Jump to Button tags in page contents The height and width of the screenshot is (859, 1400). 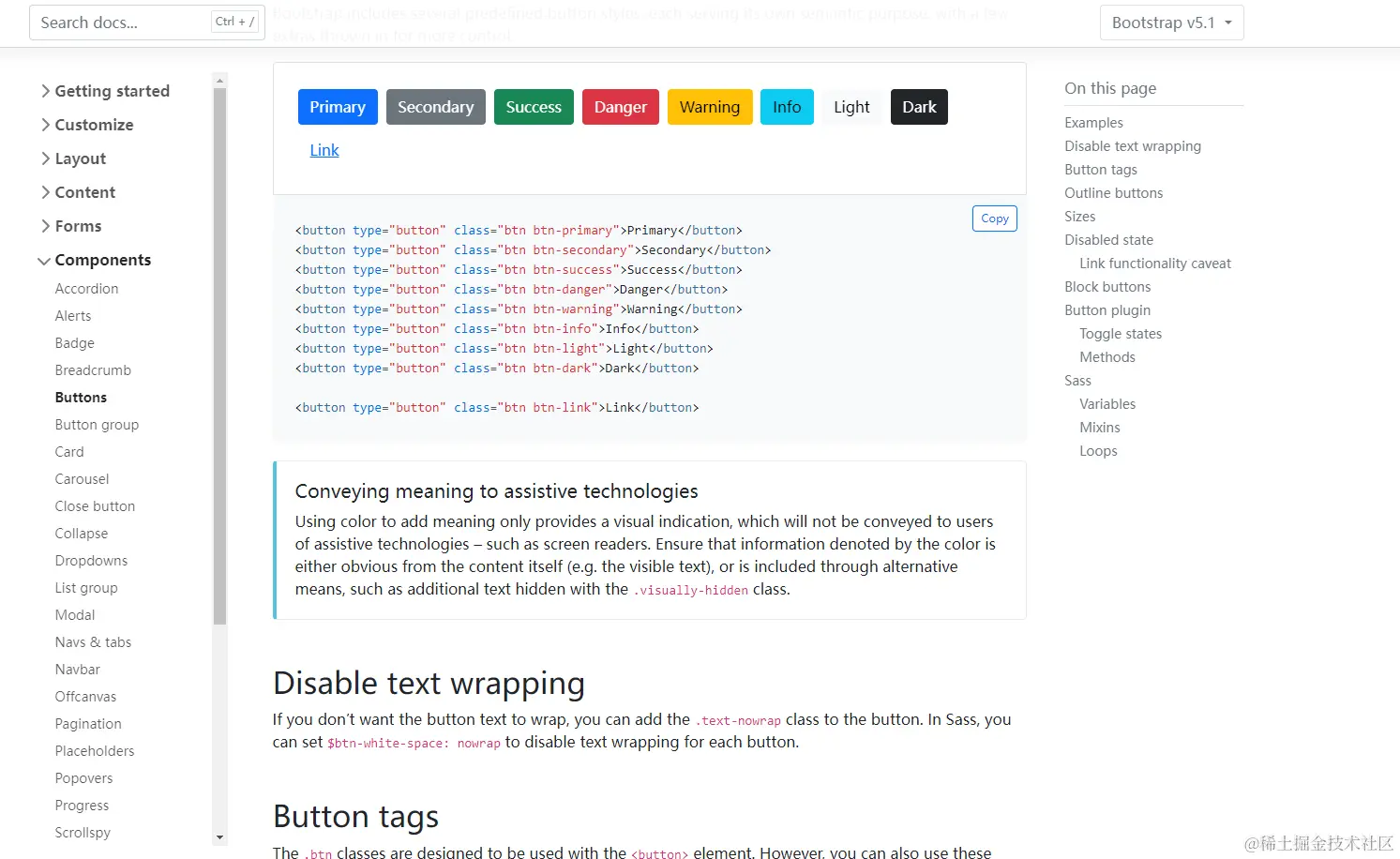pyautogui.click(x=1101, y=170)
